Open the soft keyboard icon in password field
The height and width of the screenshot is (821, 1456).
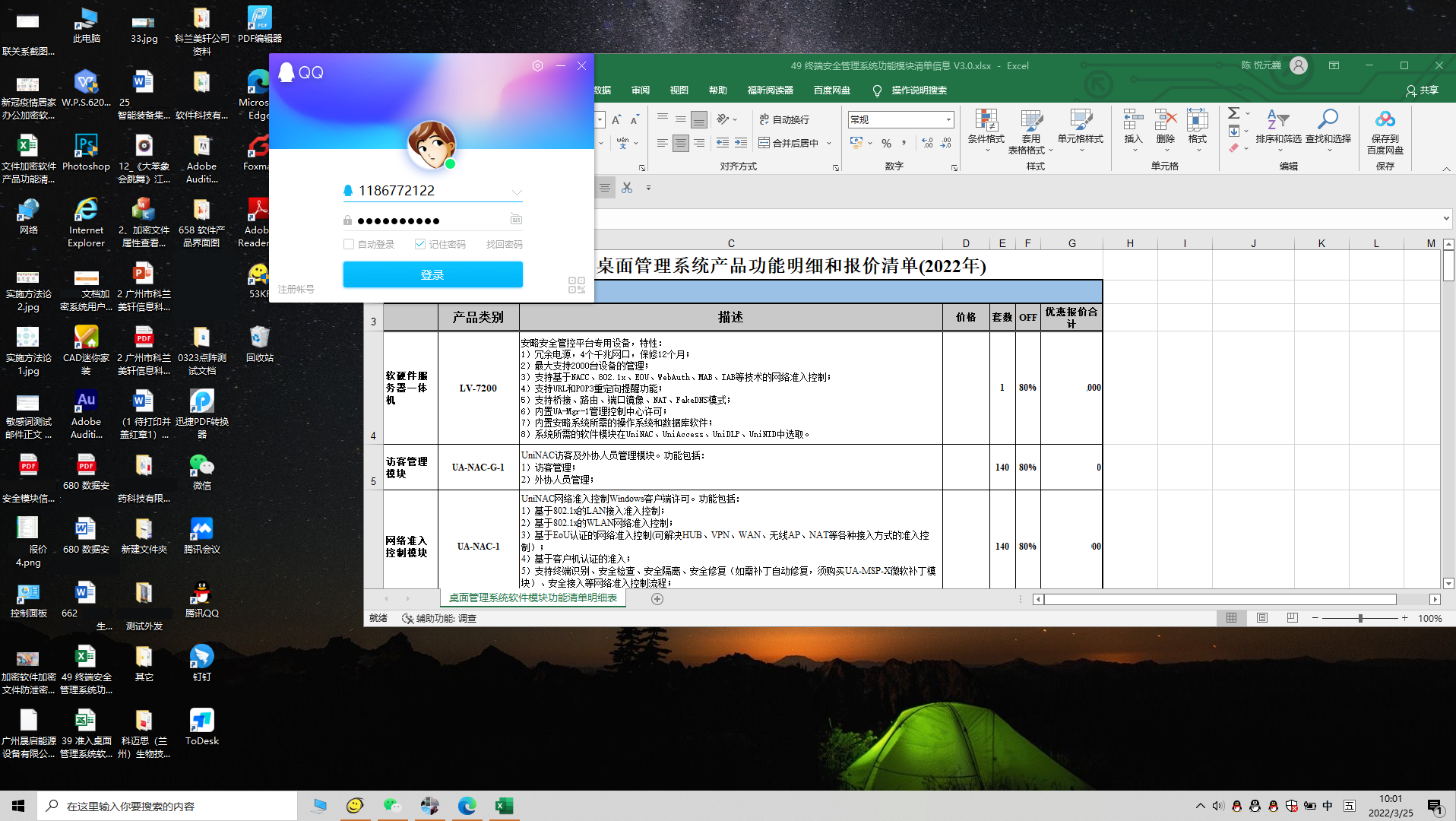516,220
